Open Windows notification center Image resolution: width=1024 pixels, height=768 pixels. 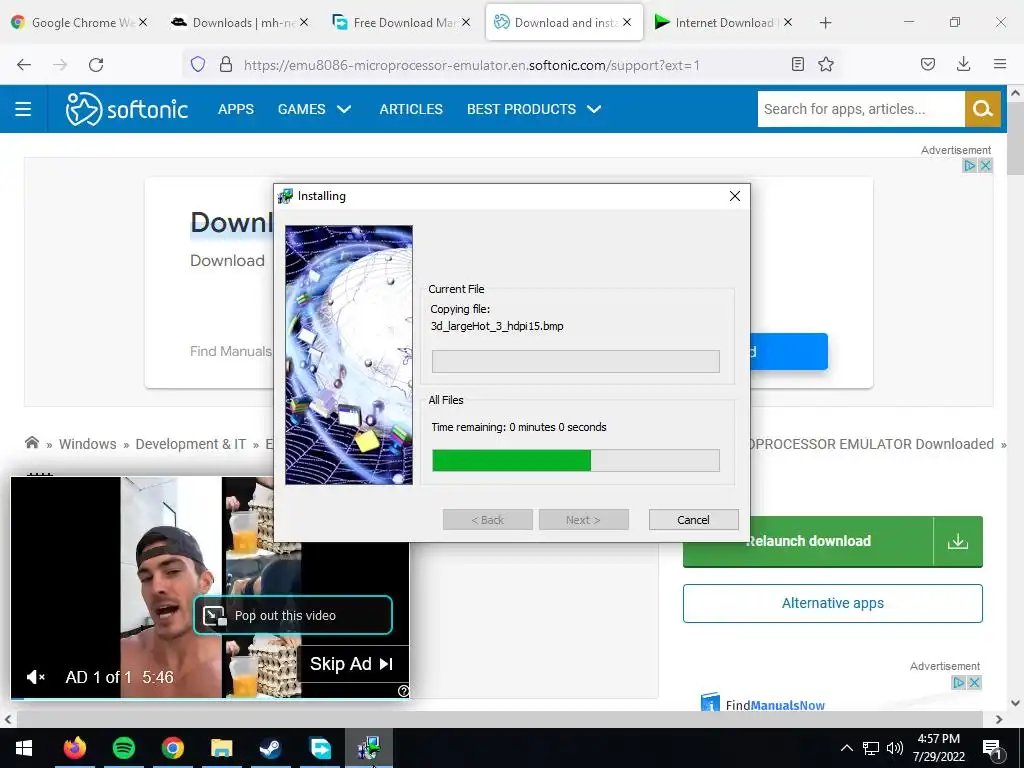pos(993,749)
